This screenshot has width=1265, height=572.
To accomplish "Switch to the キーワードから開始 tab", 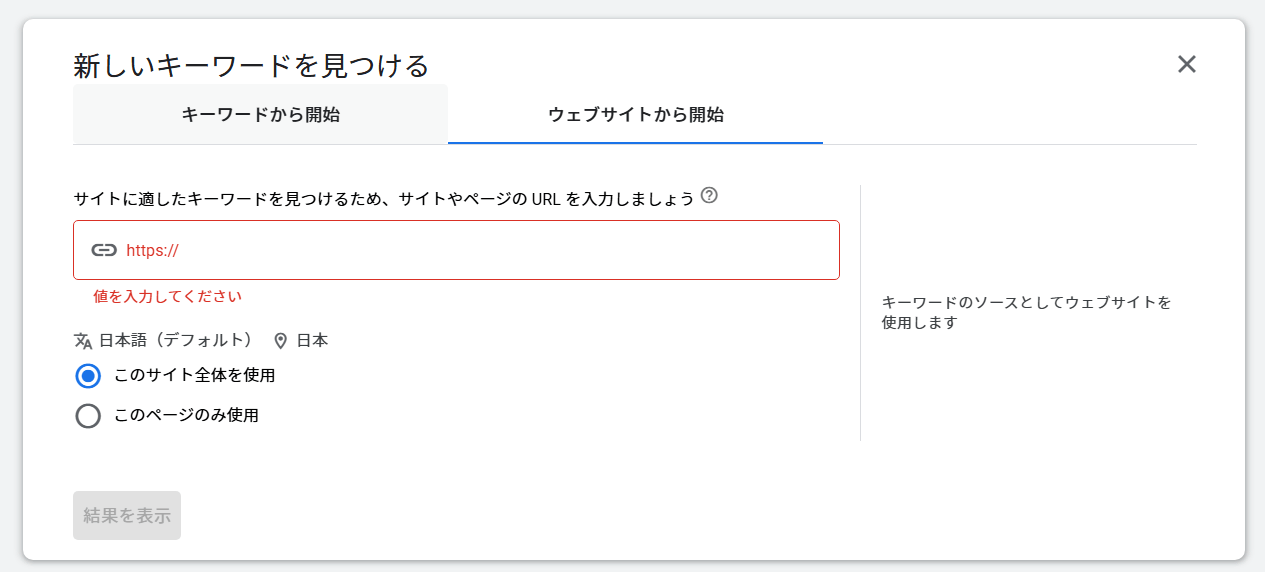I will (260, 114).
